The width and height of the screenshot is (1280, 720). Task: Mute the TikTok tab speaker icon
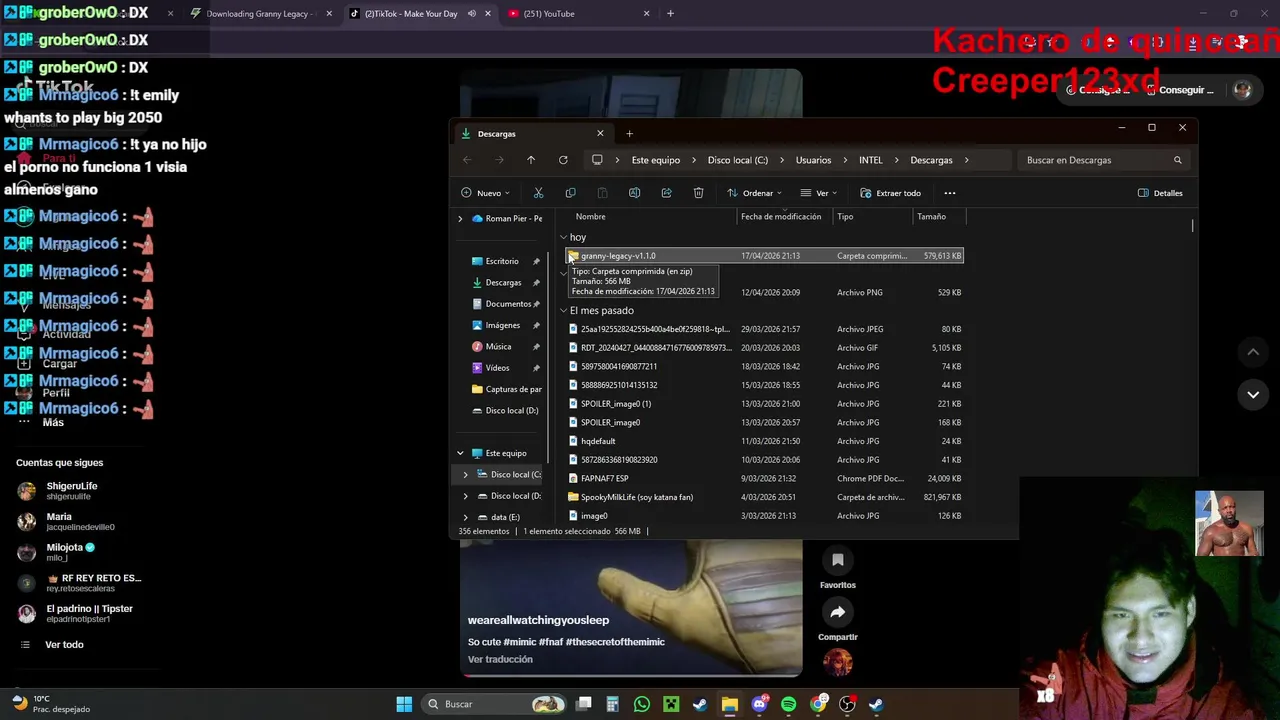(x=471, y=14)
